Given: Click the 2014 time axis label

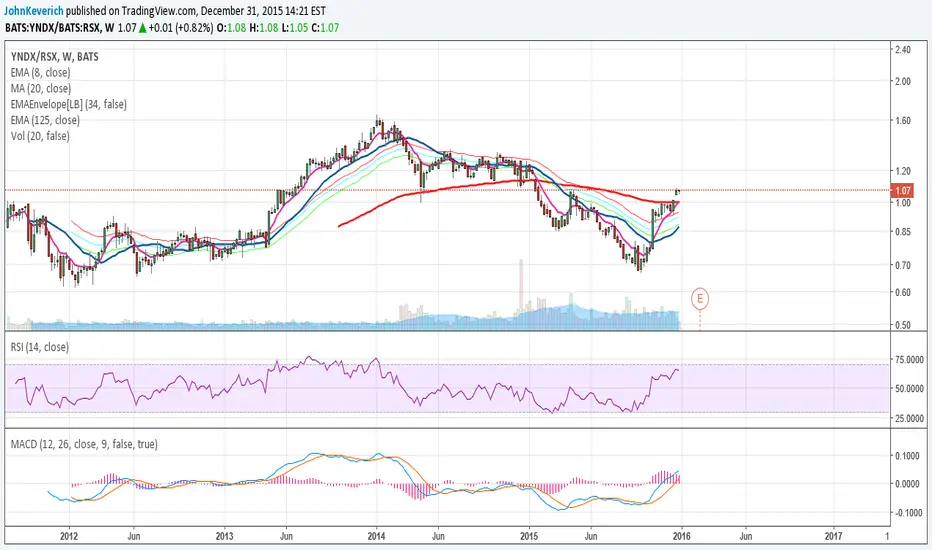Looking at the screenshot, I should (376, 536).
